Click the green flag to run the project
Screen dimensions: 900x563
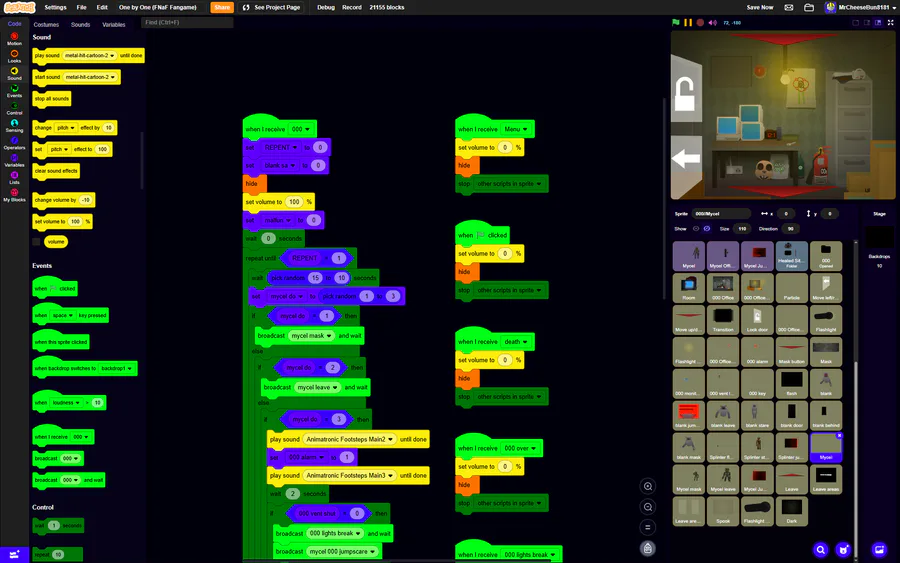click(x=676, y=22)
